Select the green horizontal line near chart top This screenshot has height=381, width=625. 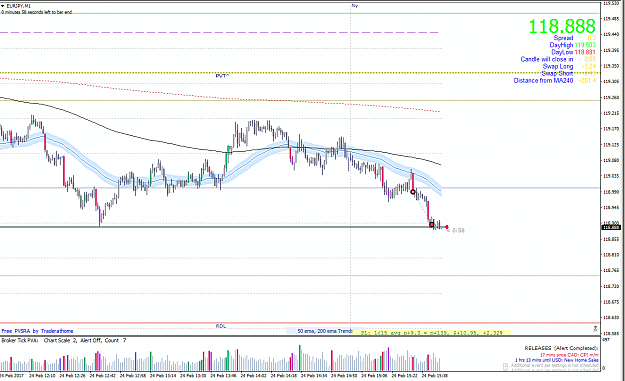[x=300, y=14]
